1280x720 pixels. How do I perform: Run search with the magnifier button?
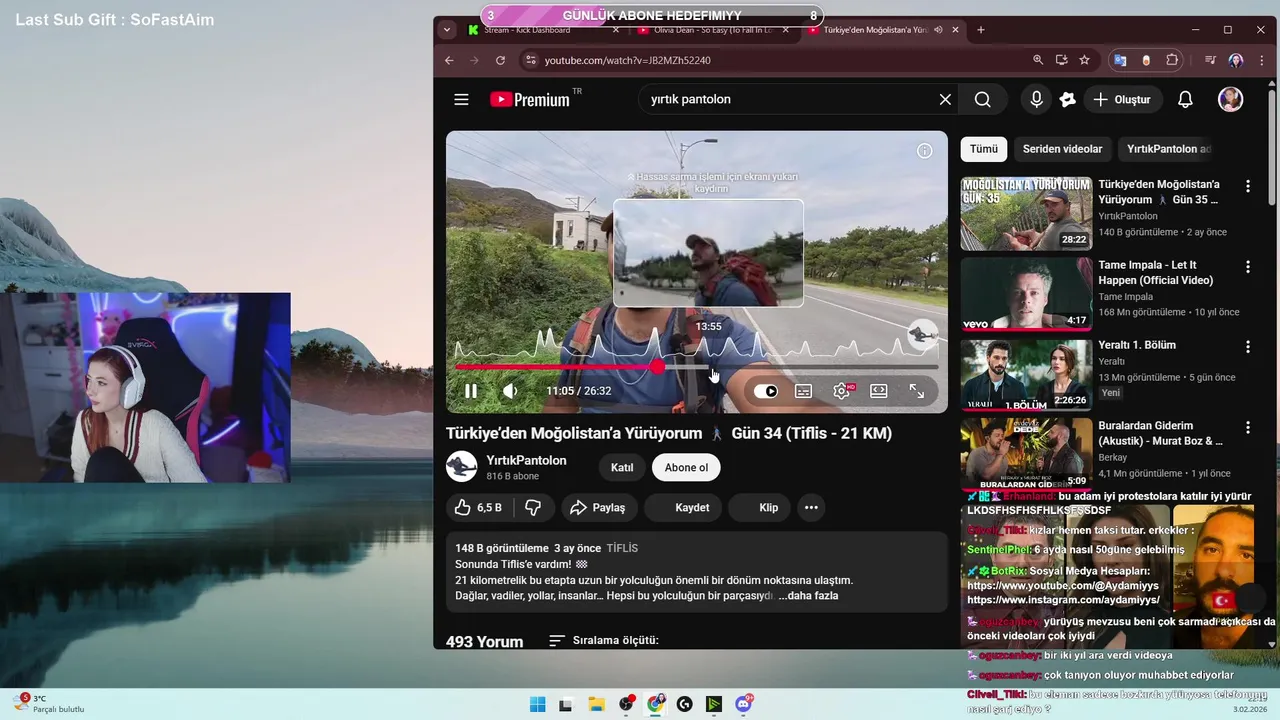click(983, 99)
